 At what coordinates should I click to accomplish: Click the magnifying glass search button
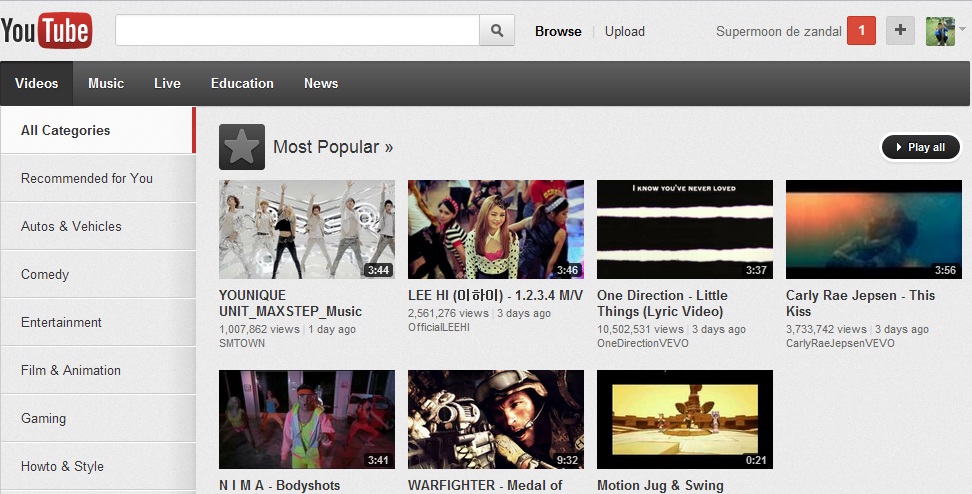(497, 30)
